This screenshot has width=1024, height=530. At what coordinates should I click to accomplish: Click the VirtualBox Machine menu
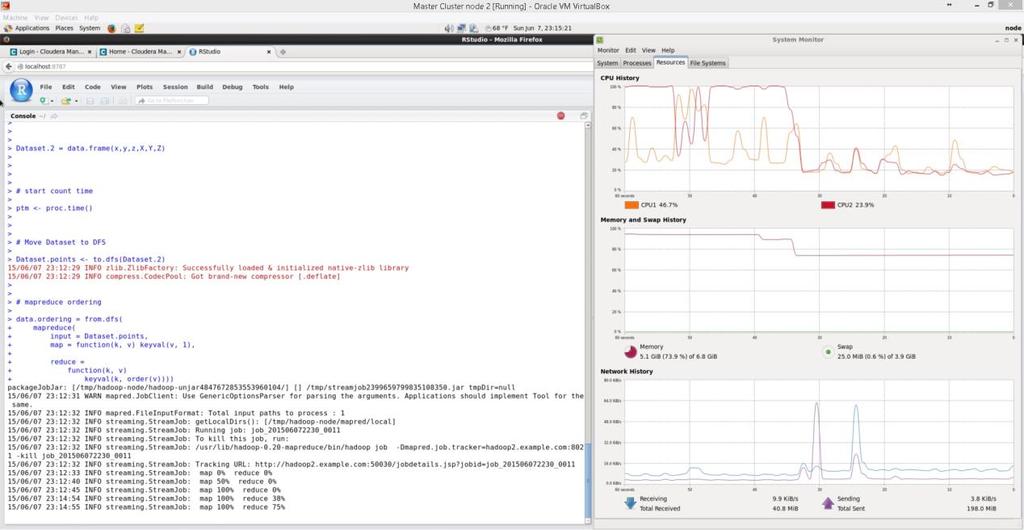point(16,18)
